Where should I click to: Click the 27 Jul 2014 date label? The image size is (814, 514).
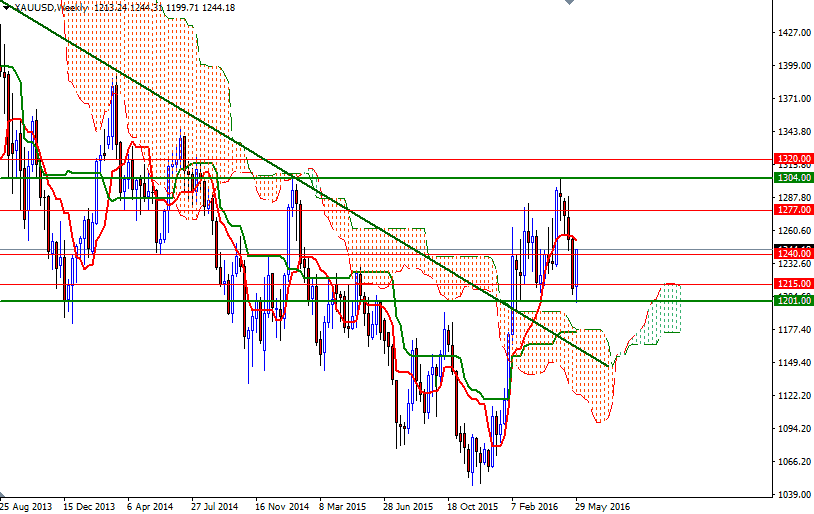(213, 507)
